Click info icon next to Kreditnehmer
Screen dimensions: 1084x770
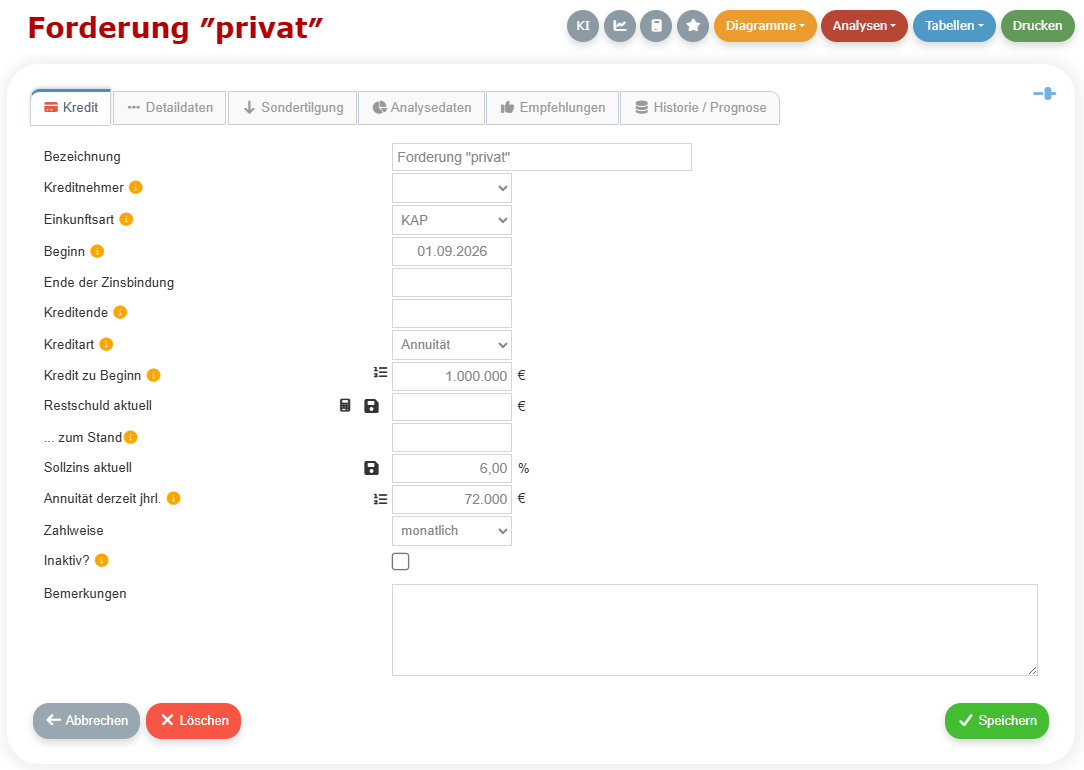(136, 187)
